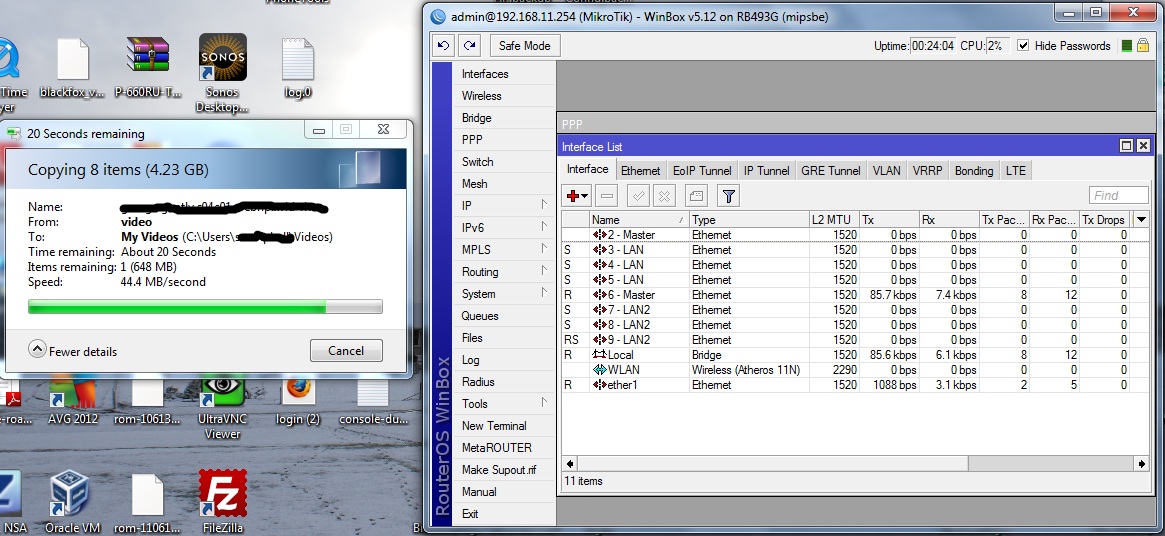Select the console-du file icon
This screenshot has height=536, width=1165.
click(x=372, y=393)
